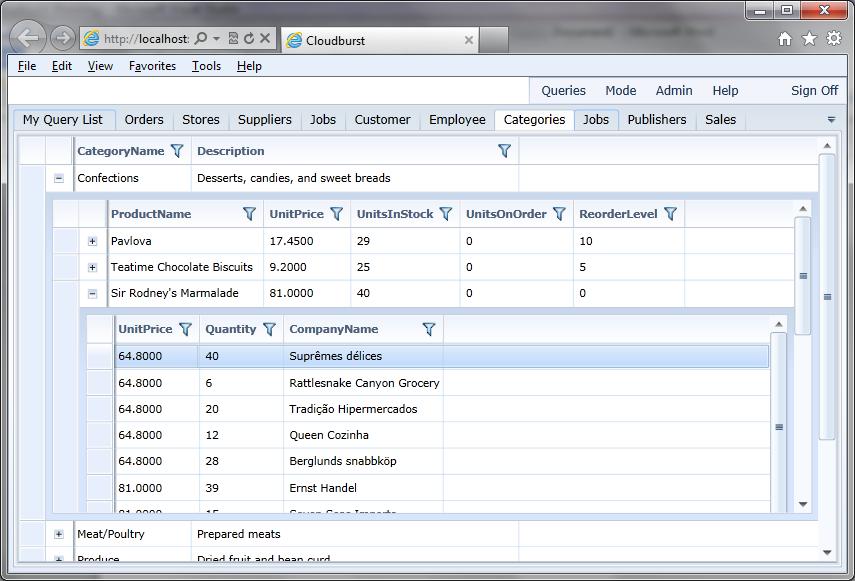Switch to the Sales tab
855x581 pixels.
(720, 120)
